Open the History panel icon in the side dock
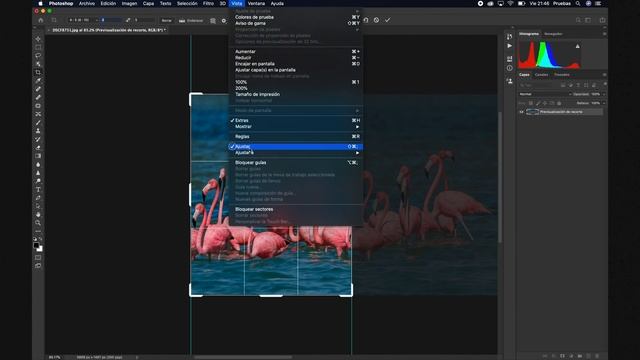This screenshot has height=360, width=640. point(509,37)
